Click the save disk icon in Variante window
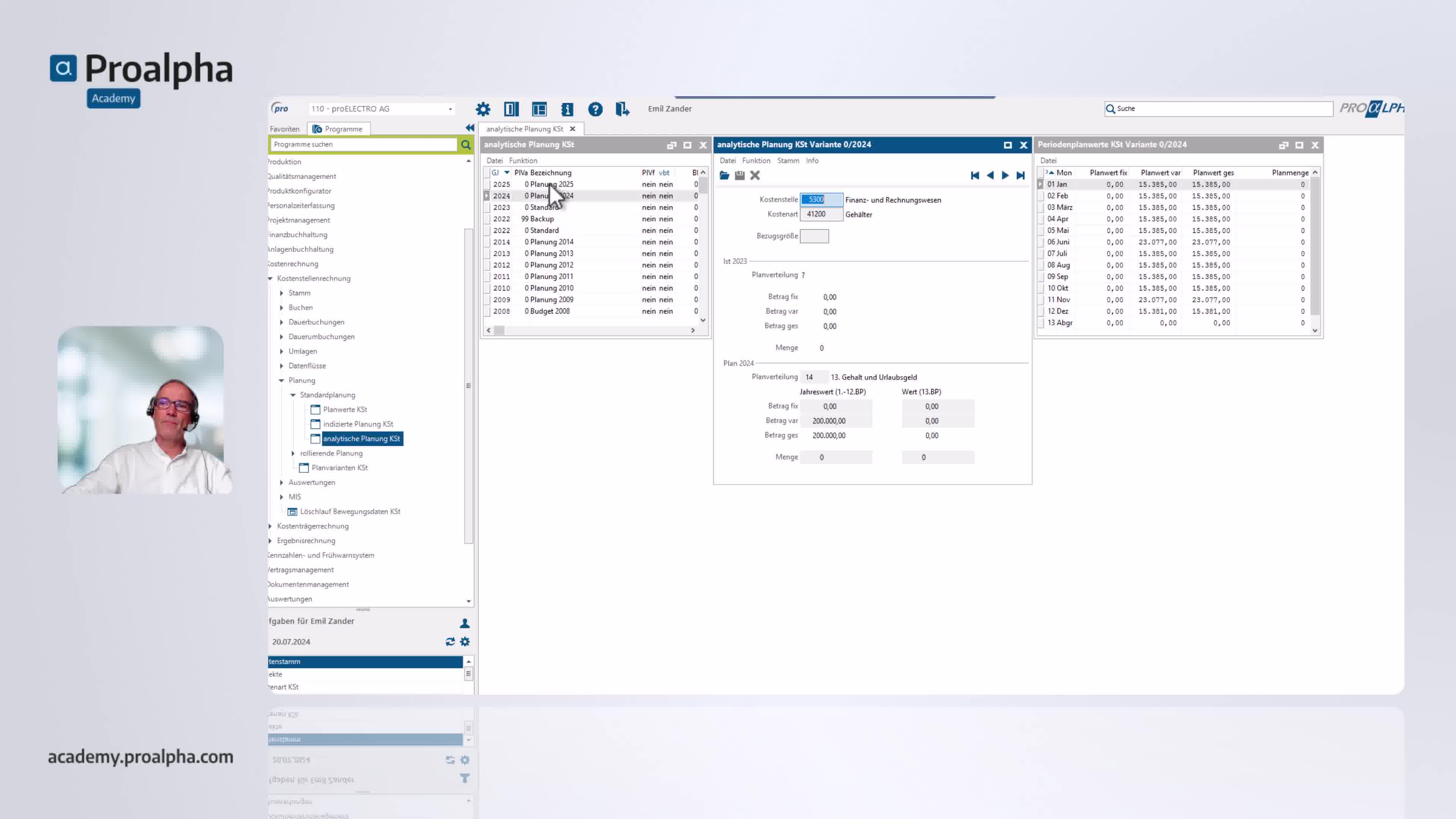 pos(739,175)
